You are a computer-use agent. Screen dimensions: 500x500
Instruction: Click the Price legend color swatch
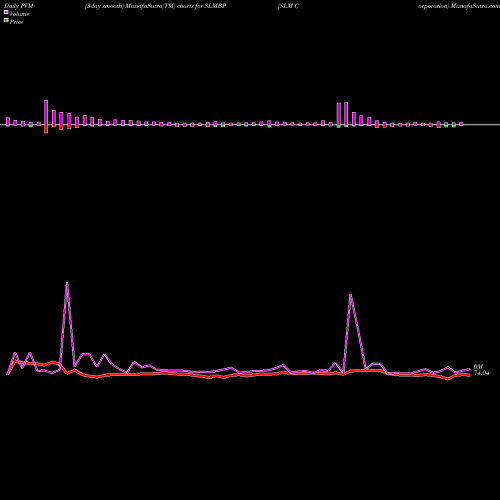pos(6,21)
